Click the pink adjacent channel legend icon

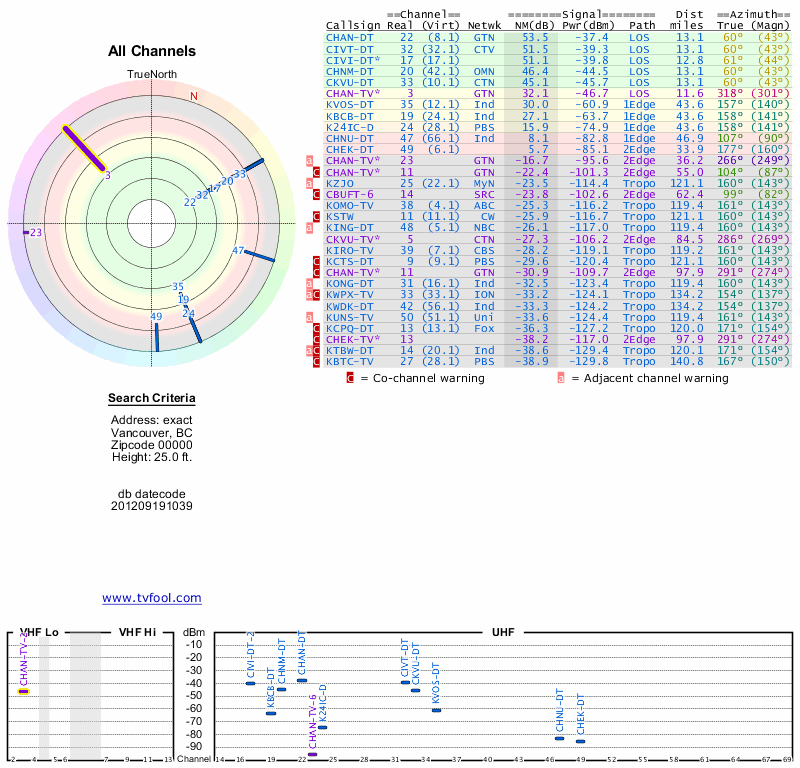pos(561,378)
